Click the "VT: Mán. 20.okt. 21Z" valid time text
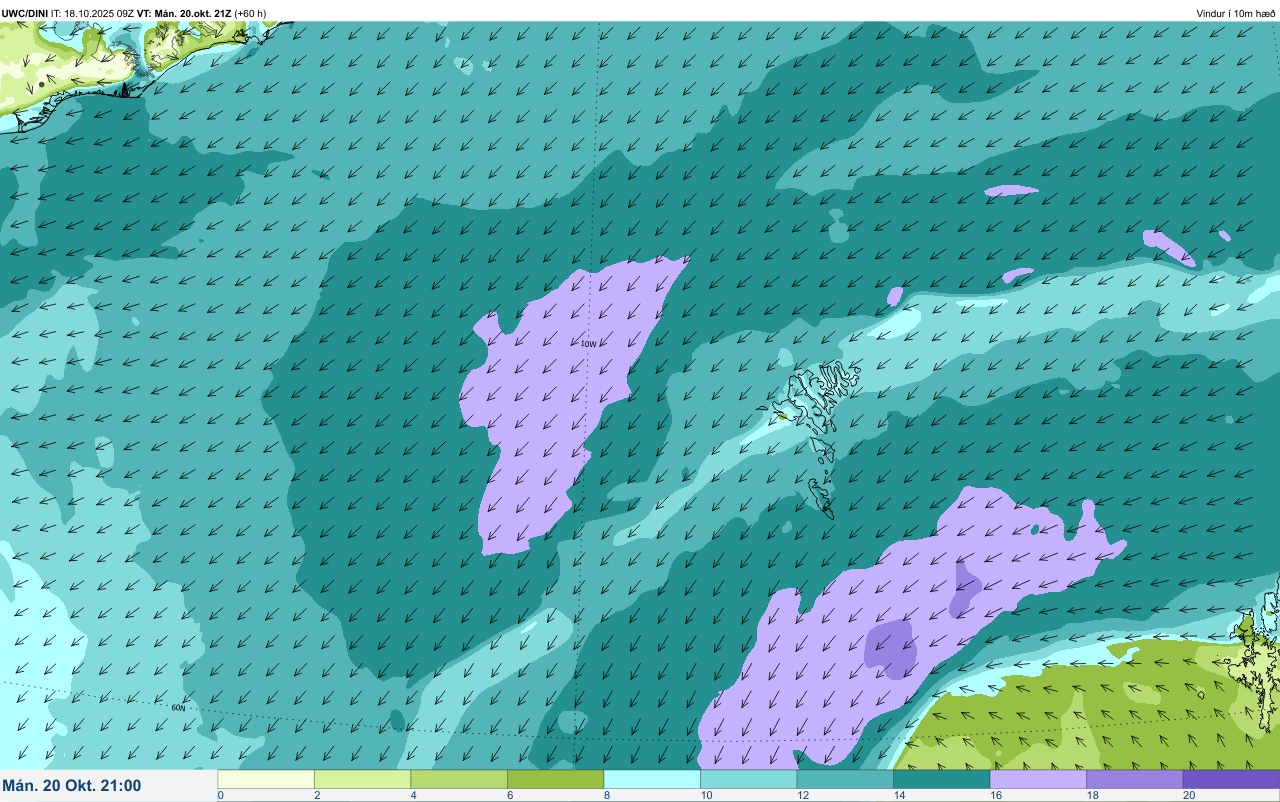The width and height of the screenshot is (1280, 802). 185,14
